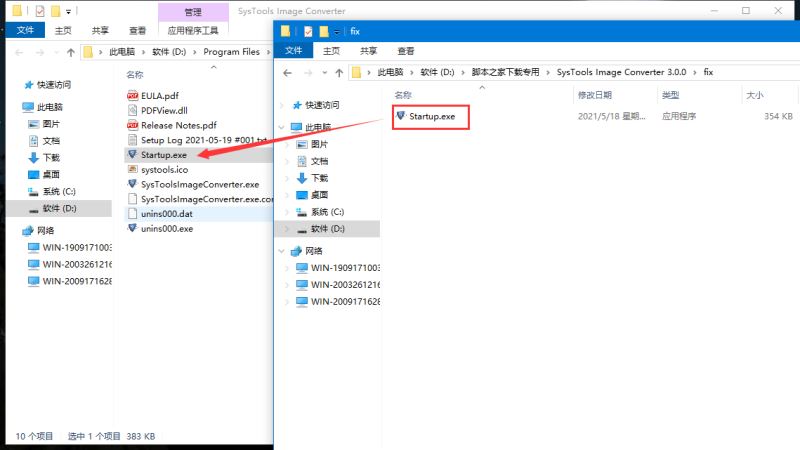Open the 共享 tab in the fix window
The image size is (800, 450).
click(368, 51)
